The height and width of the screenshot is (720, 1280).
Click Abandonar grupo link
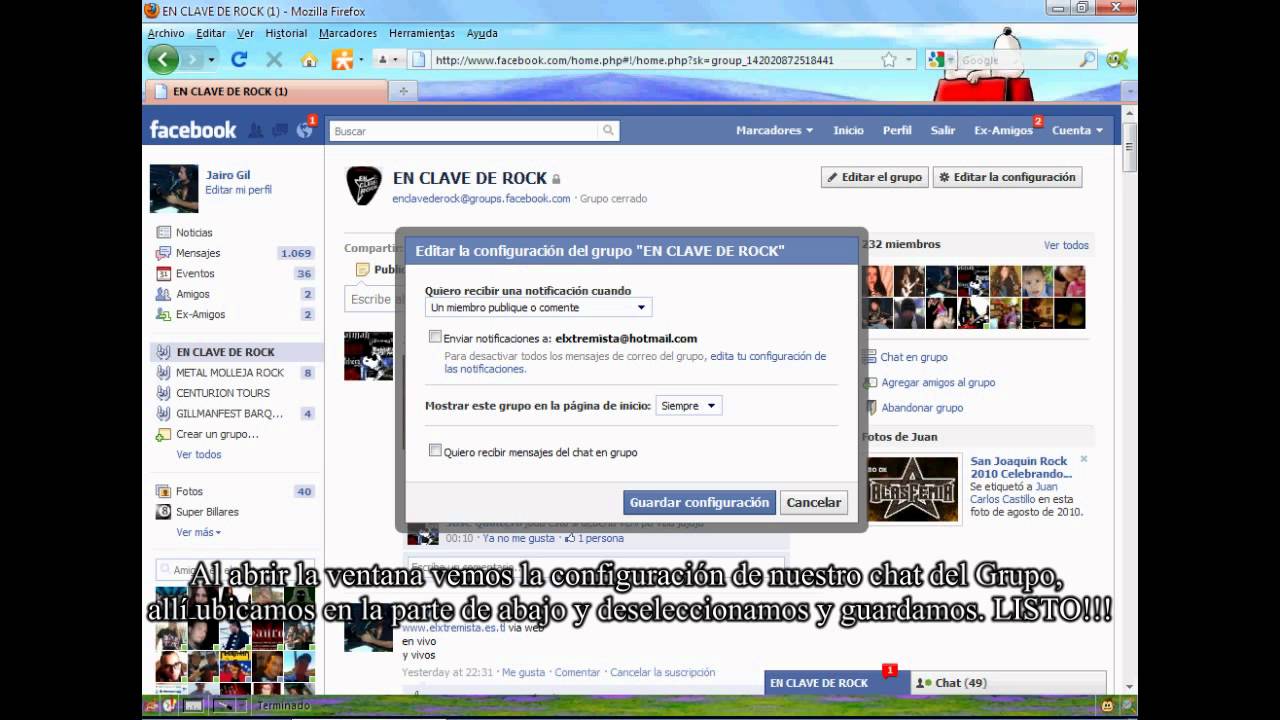(922, 408)
